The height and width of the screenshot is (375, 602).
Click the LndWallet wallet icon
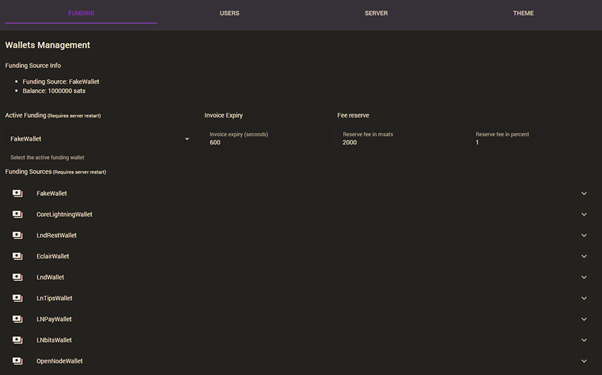point(17,277)
